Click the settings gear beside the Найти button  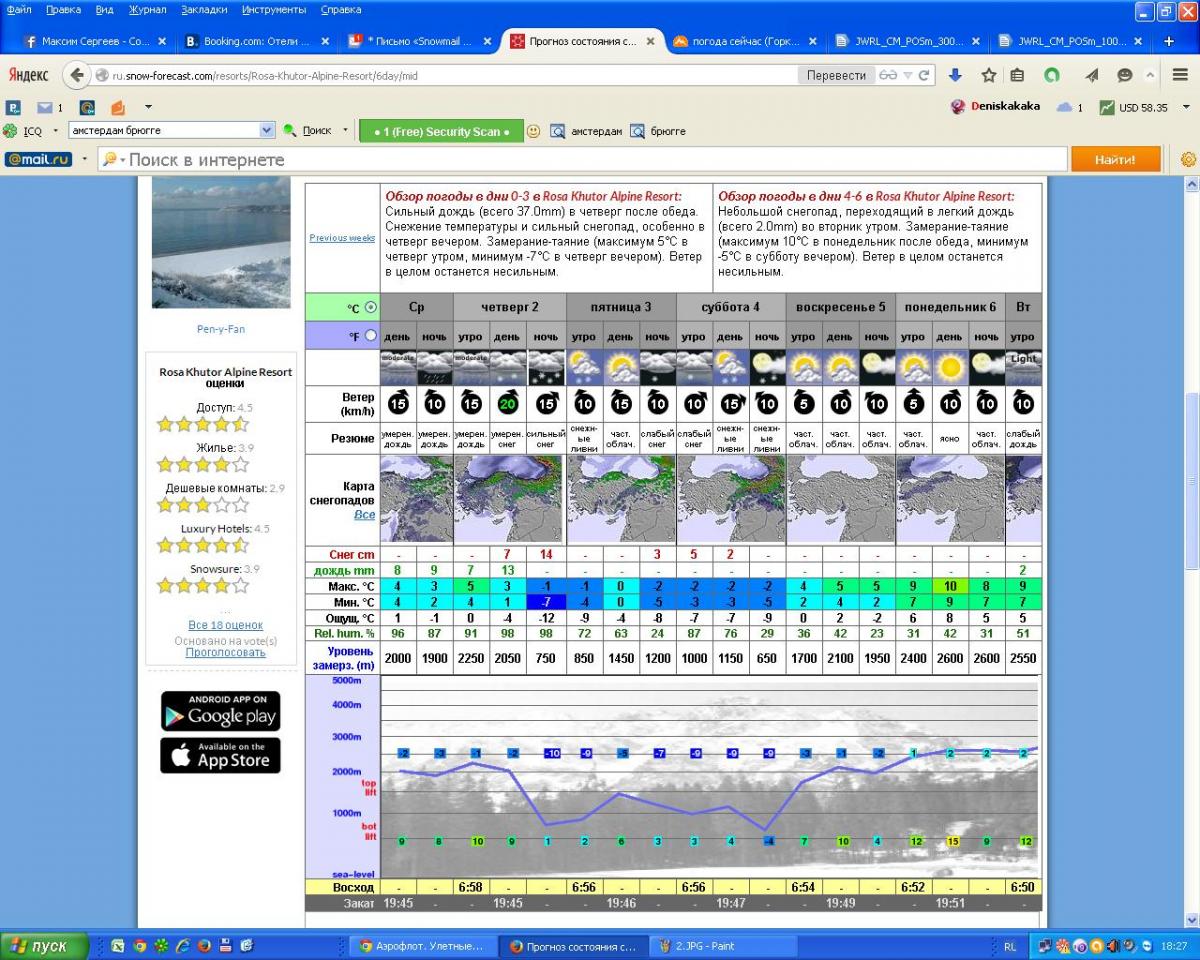1188,159
